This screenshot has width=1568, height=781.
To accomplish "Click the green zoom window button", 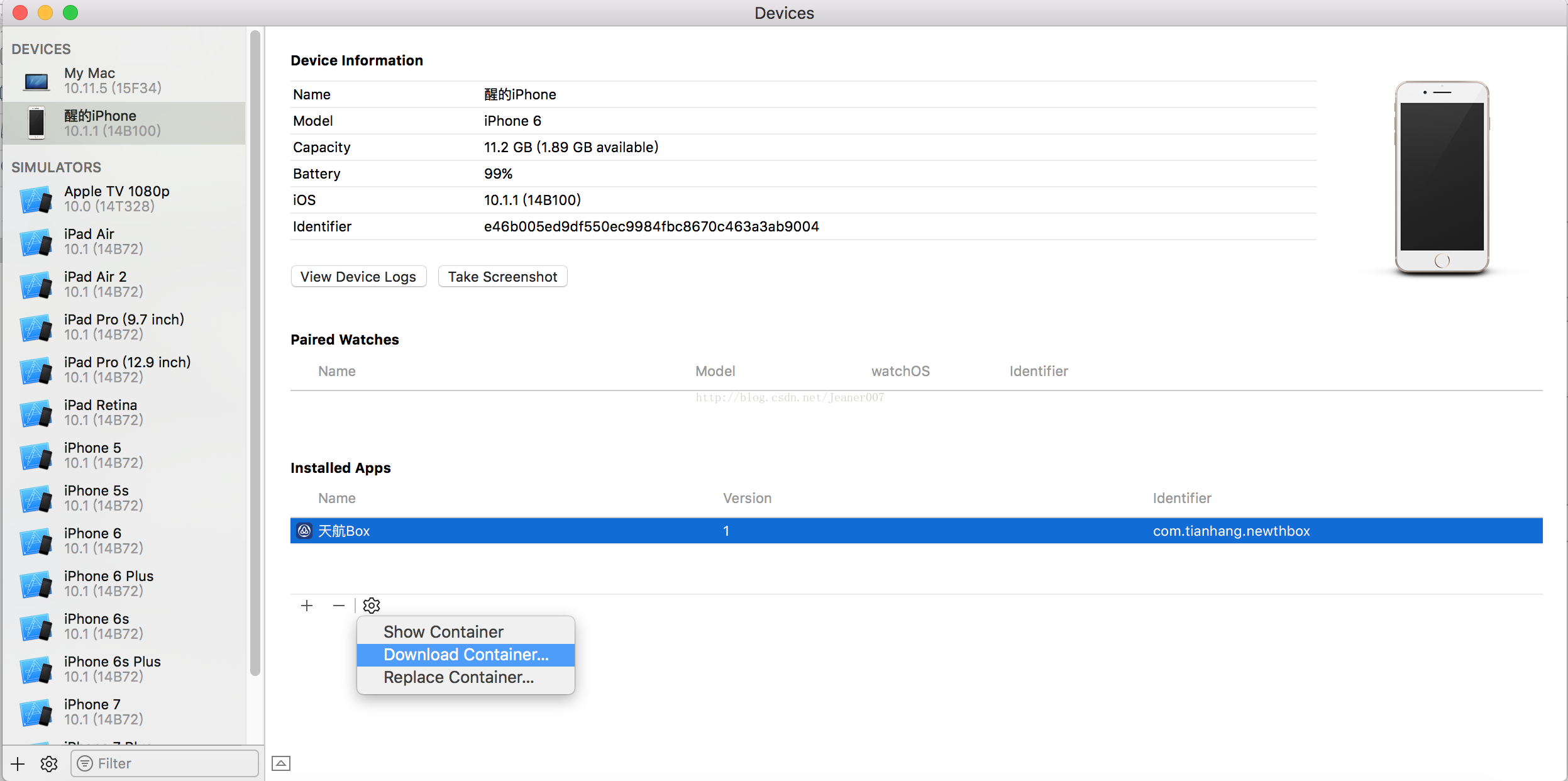I will (x=70, y=13).
